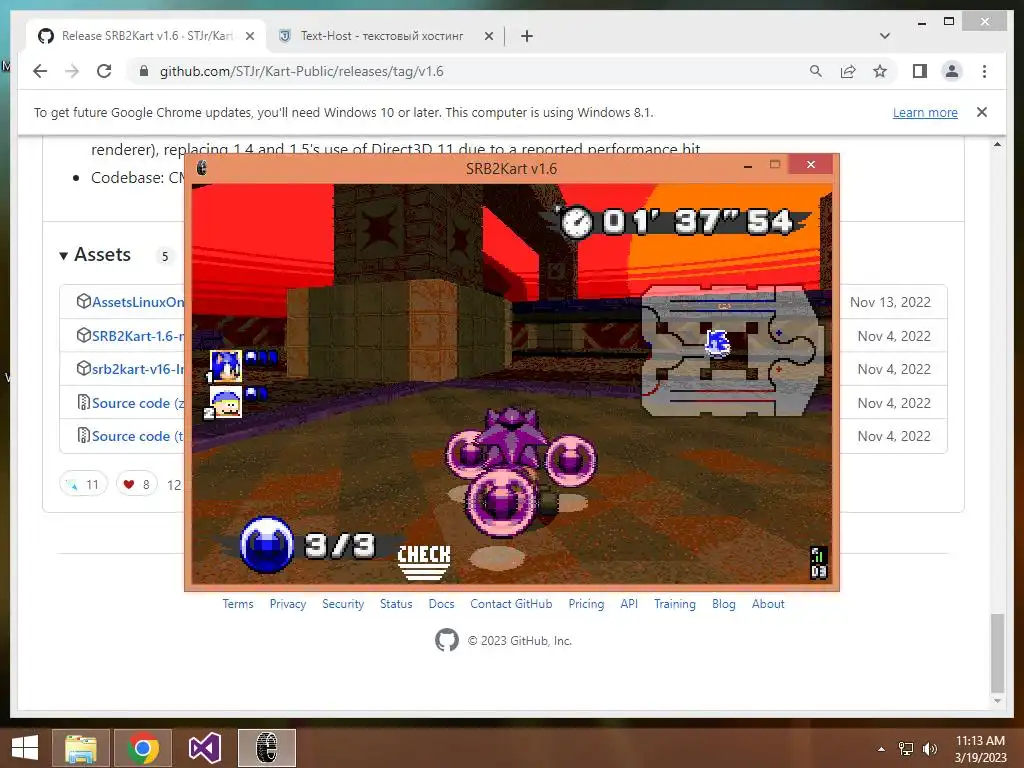This screenshot has height=768, width=1024.
Task: Open the Windows Start button
Action: point(25,748)
